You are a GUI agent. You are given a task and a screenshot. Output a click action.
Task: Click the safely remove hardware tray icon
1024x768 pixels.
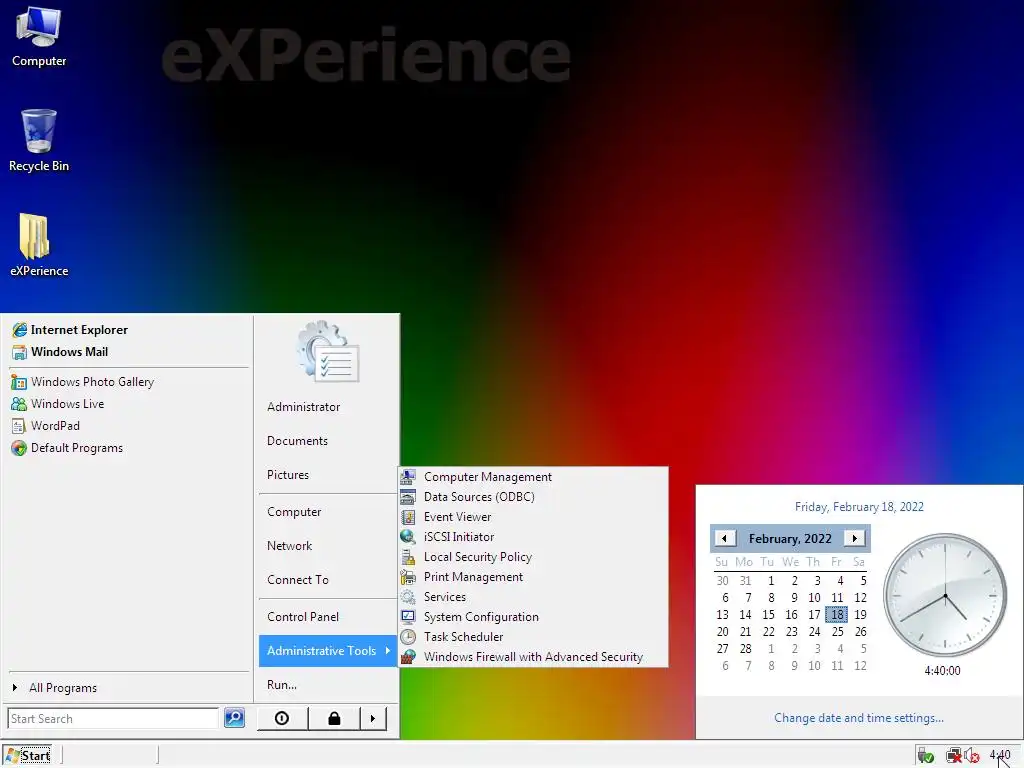click(x=925, y=756)
